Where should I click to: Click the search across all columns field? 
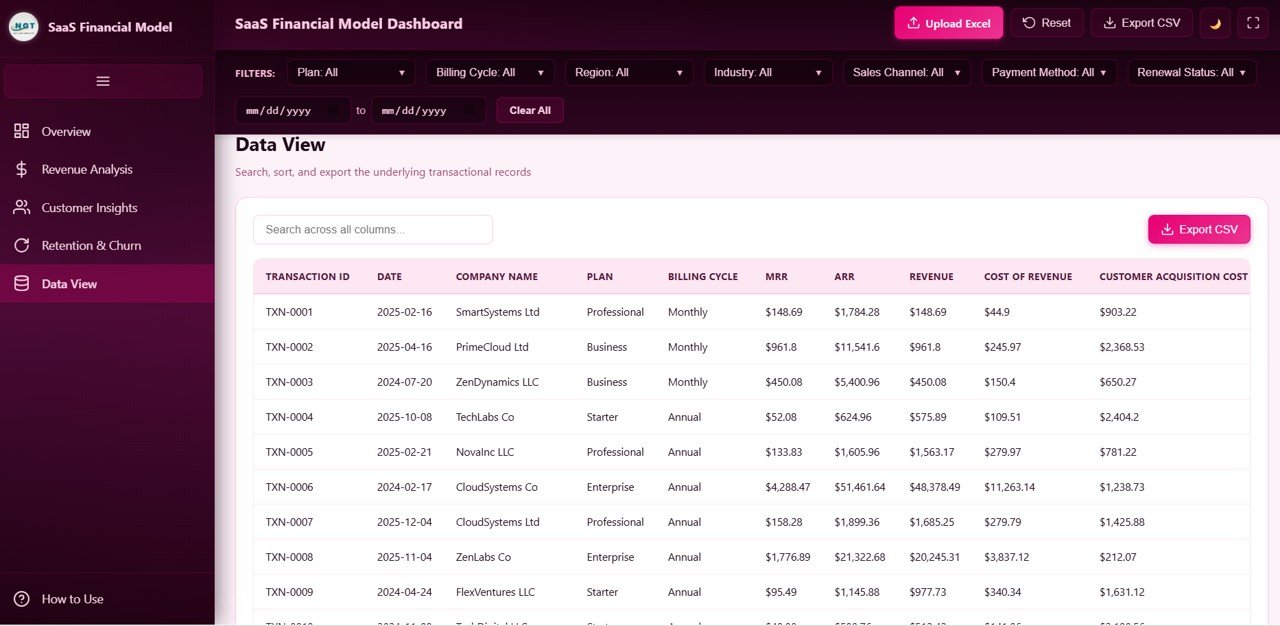coord(372,229)
